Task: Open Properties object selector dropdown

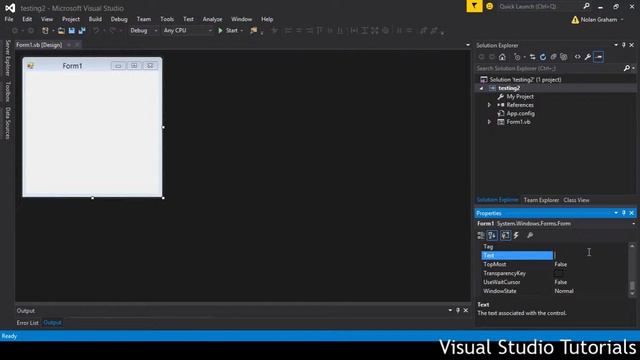Action: [633, 224]
